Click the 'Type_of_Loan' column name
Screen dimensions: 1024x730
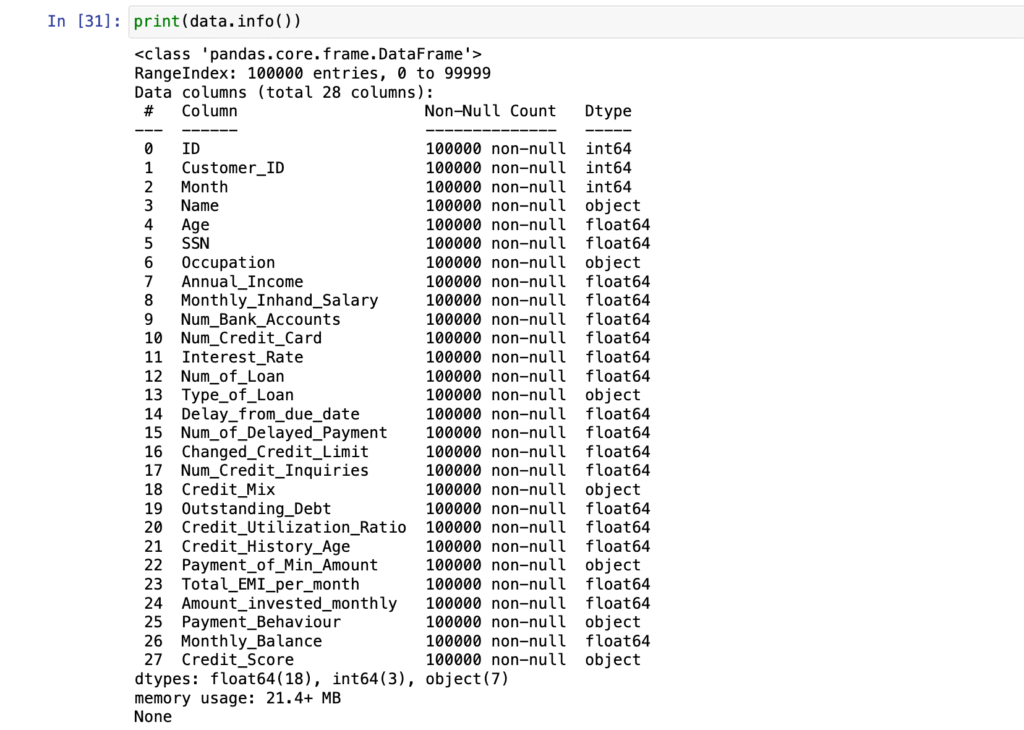coord(237,395)
